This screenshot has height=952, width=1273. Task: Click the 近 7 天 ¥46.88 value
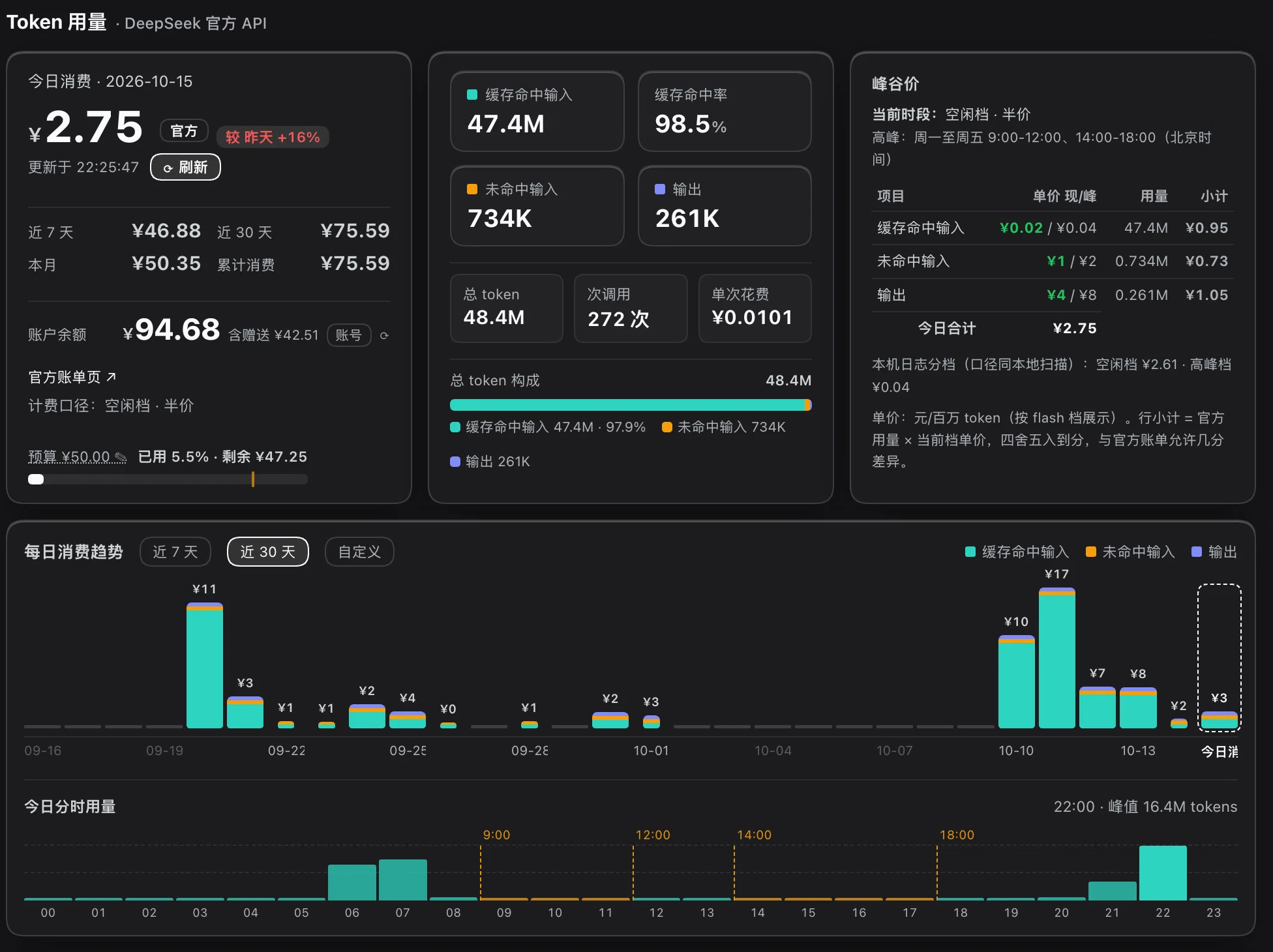pos(166,231)
